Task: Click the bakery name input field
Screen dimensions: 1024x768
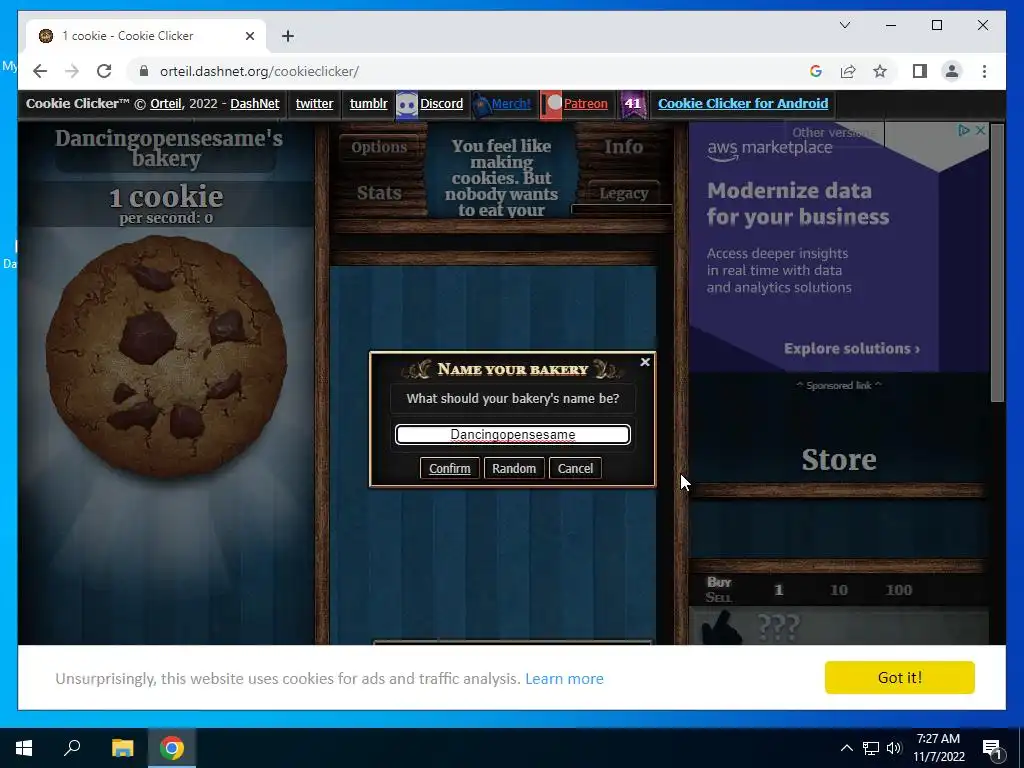Action: click(x=513, y=434)
